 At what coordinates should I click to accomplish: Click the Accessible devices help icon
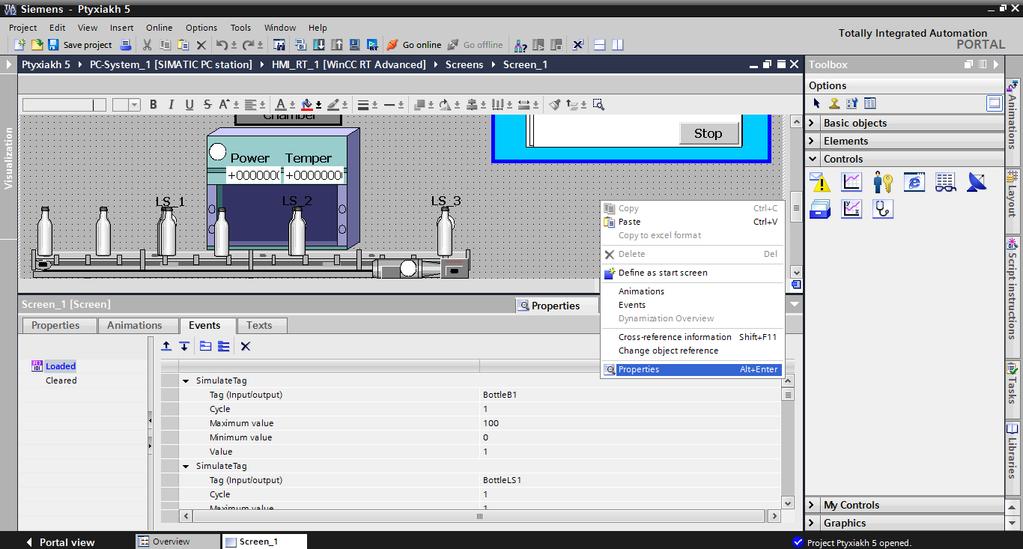pyautogui.click(x=520, y=45)
